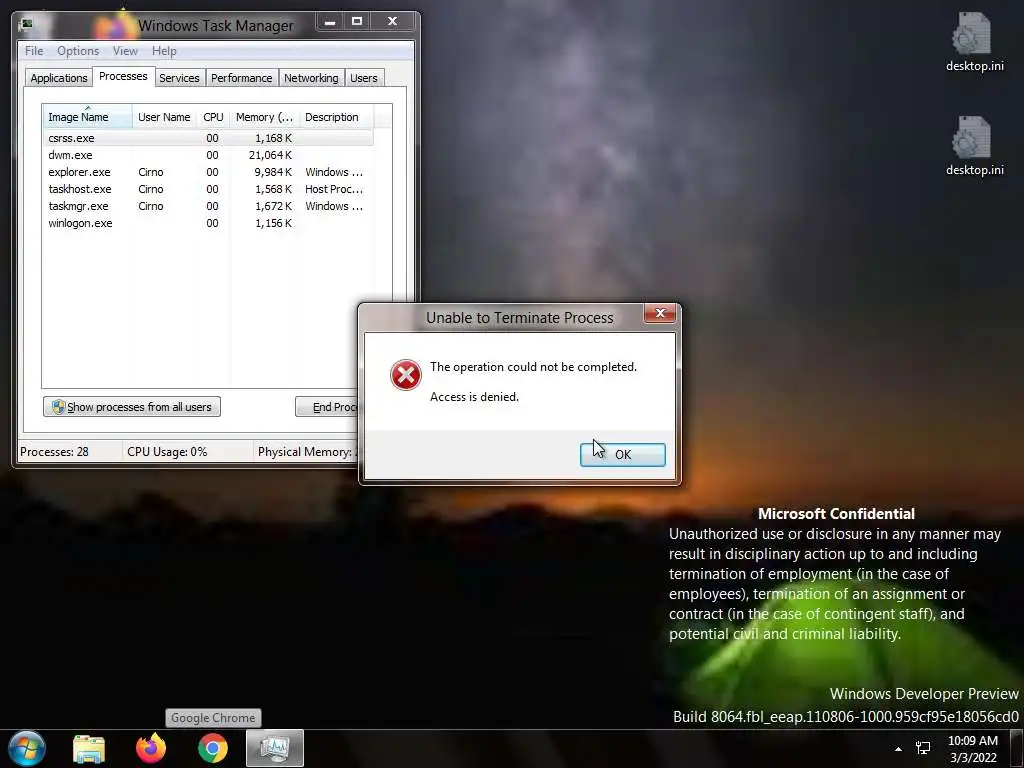The width and height of the screenshot is (1024, 768).
Task: Select csrss.exe process row
Action: 208,138
